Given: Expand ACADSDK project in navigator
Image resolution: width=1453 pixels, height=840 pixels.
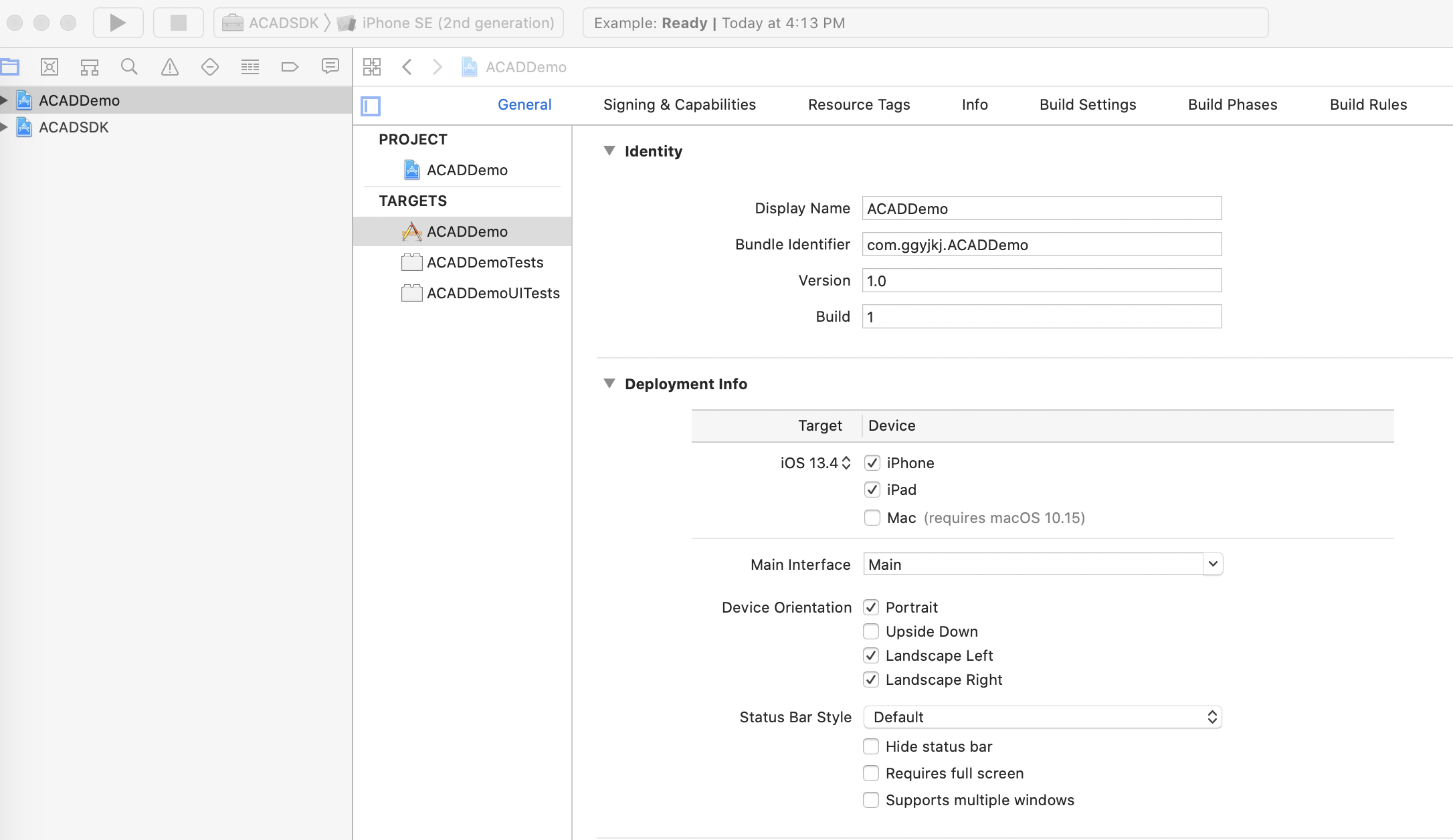Looking at the screenshot, I should (x=4, y=127).
